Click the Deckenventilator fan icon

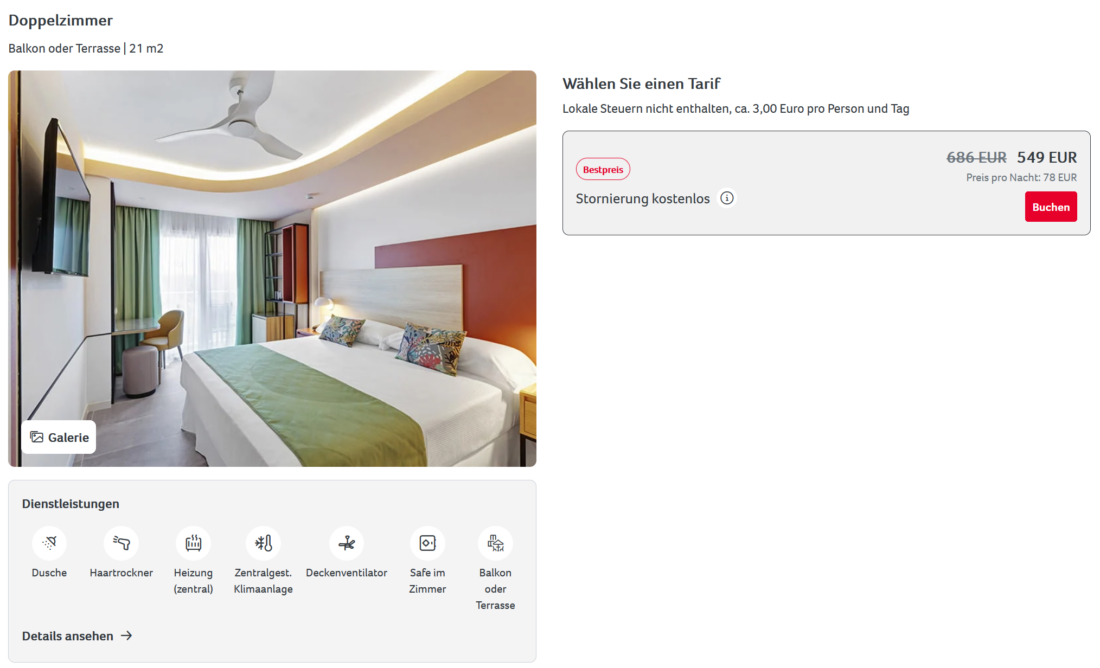click(x=347, y=543)
